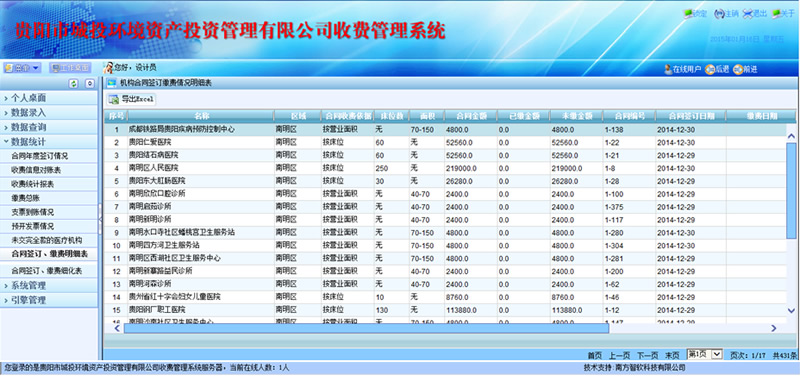Image resolution: width=800 pixels, height=376 pixels.
Task: Select the 南明区人民医院 row
Action: pos(445,168)
